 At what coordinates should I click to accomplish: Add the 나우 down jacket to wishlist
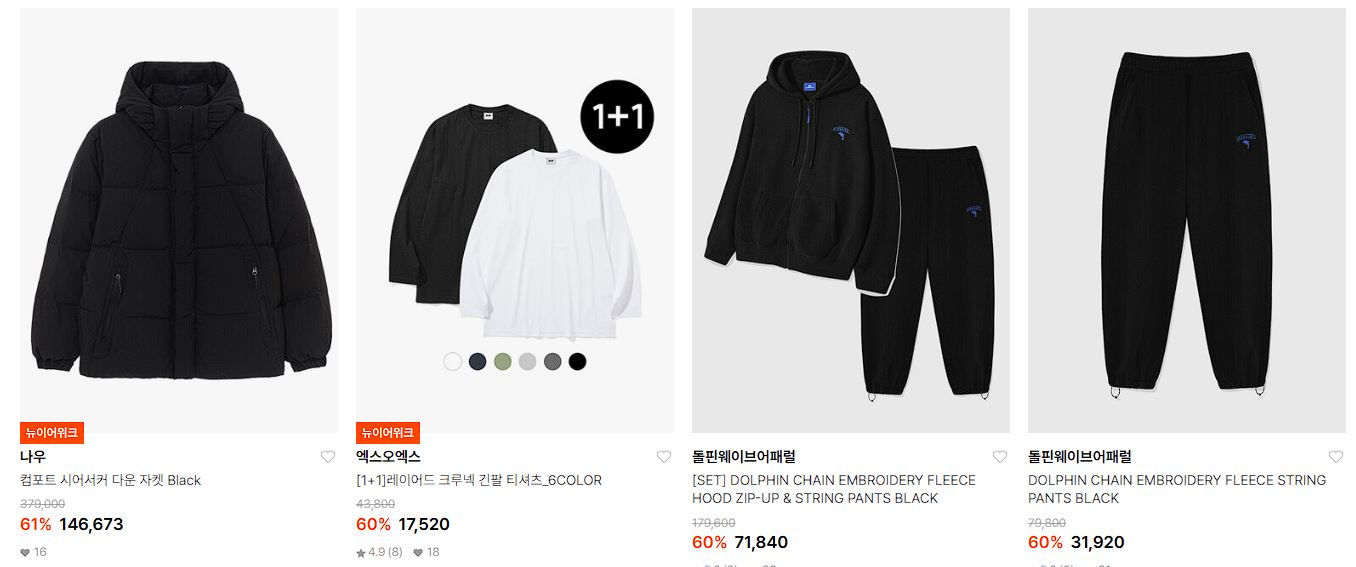point(328,457)
